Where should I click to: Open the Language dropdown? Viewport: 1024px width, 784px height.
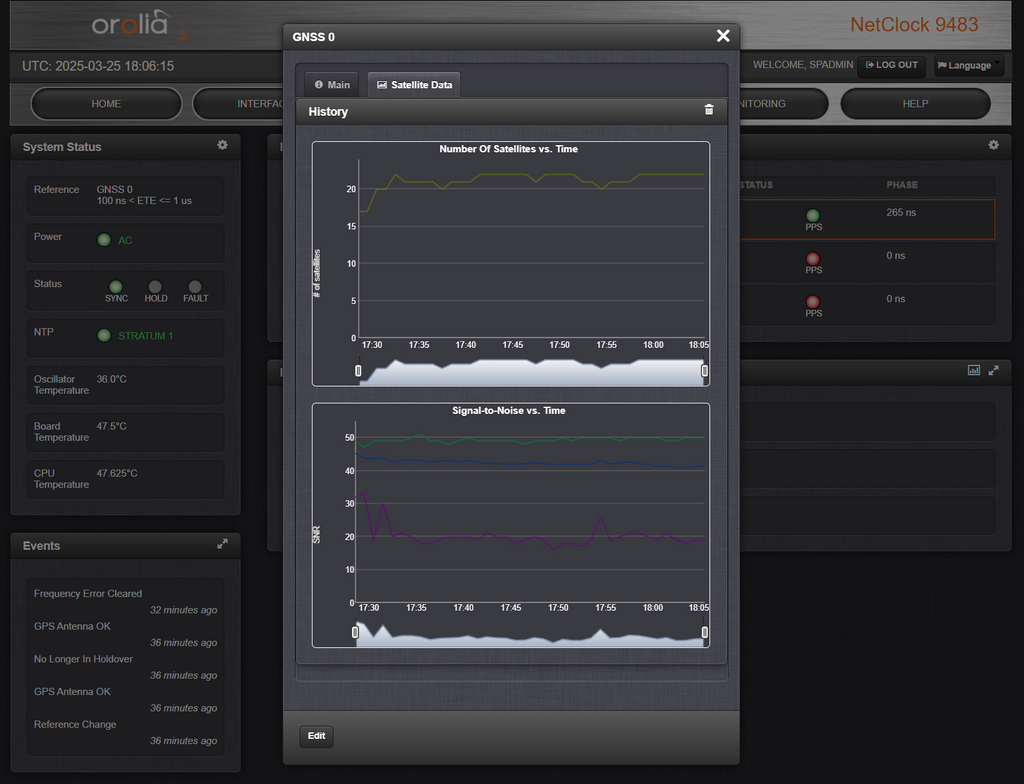click(968, 65)
